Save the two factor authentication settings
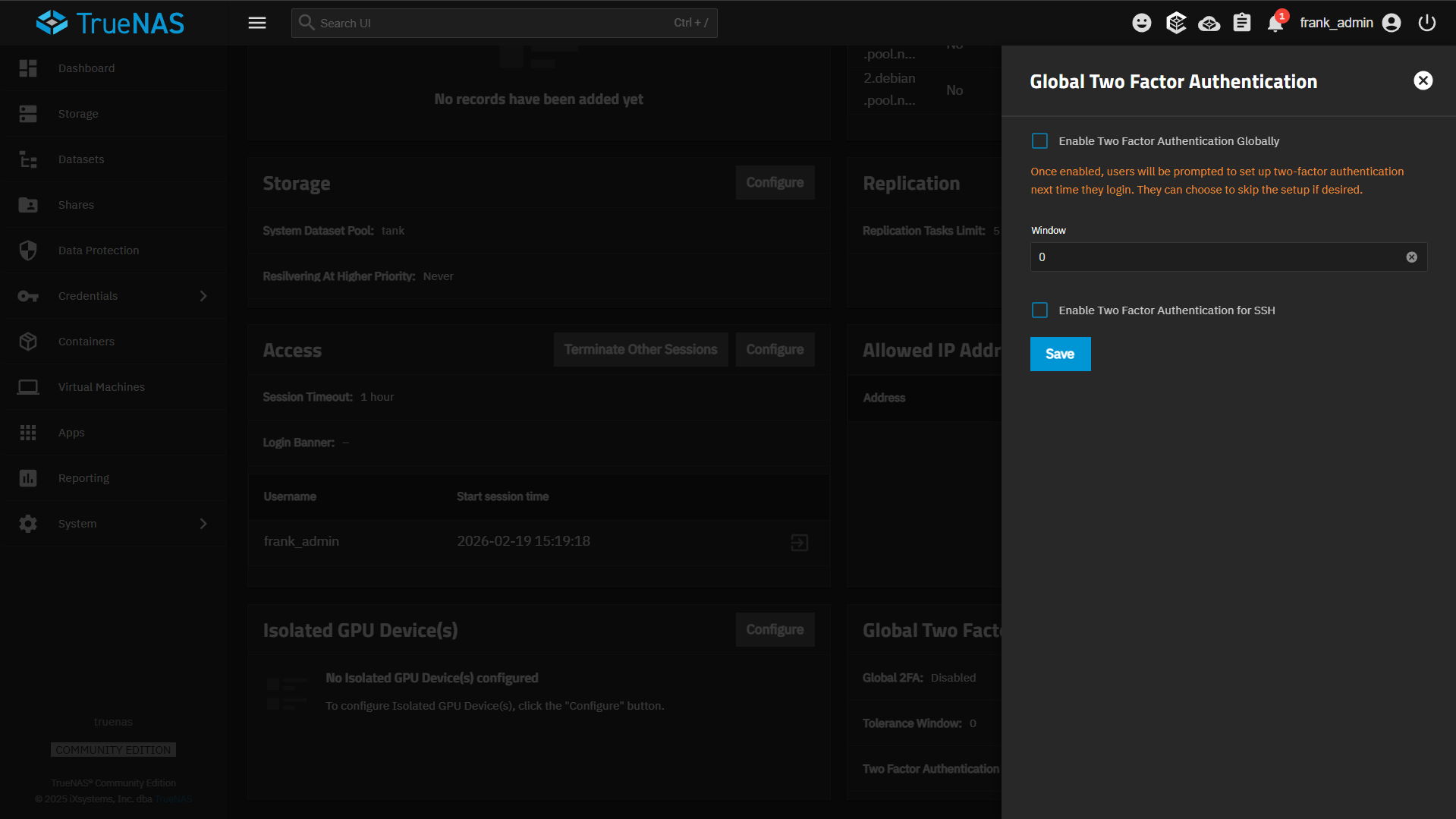This screenshot has height=819, width=1456. [1060, 354]
